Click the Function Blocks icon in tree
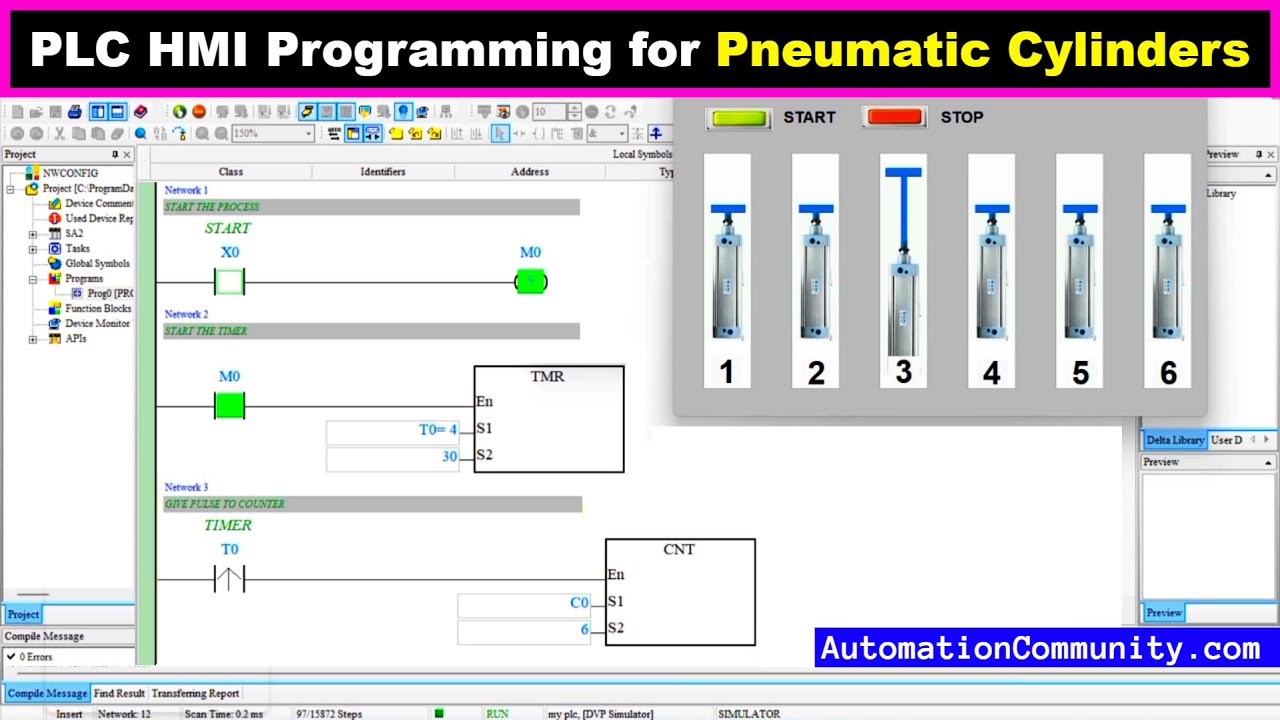Viewport: 1280px width, 720px height. [x=55, y=308]
